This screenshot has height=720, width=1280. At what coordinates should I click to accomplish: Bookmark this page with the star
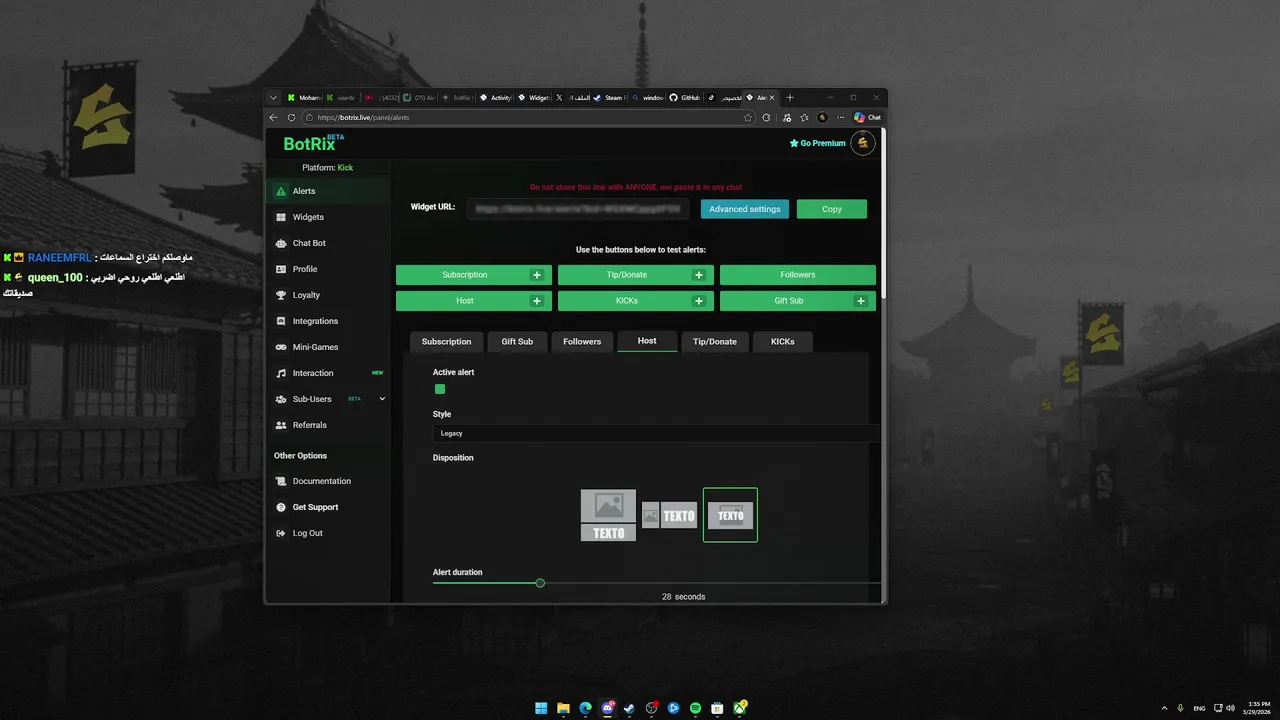748,117
